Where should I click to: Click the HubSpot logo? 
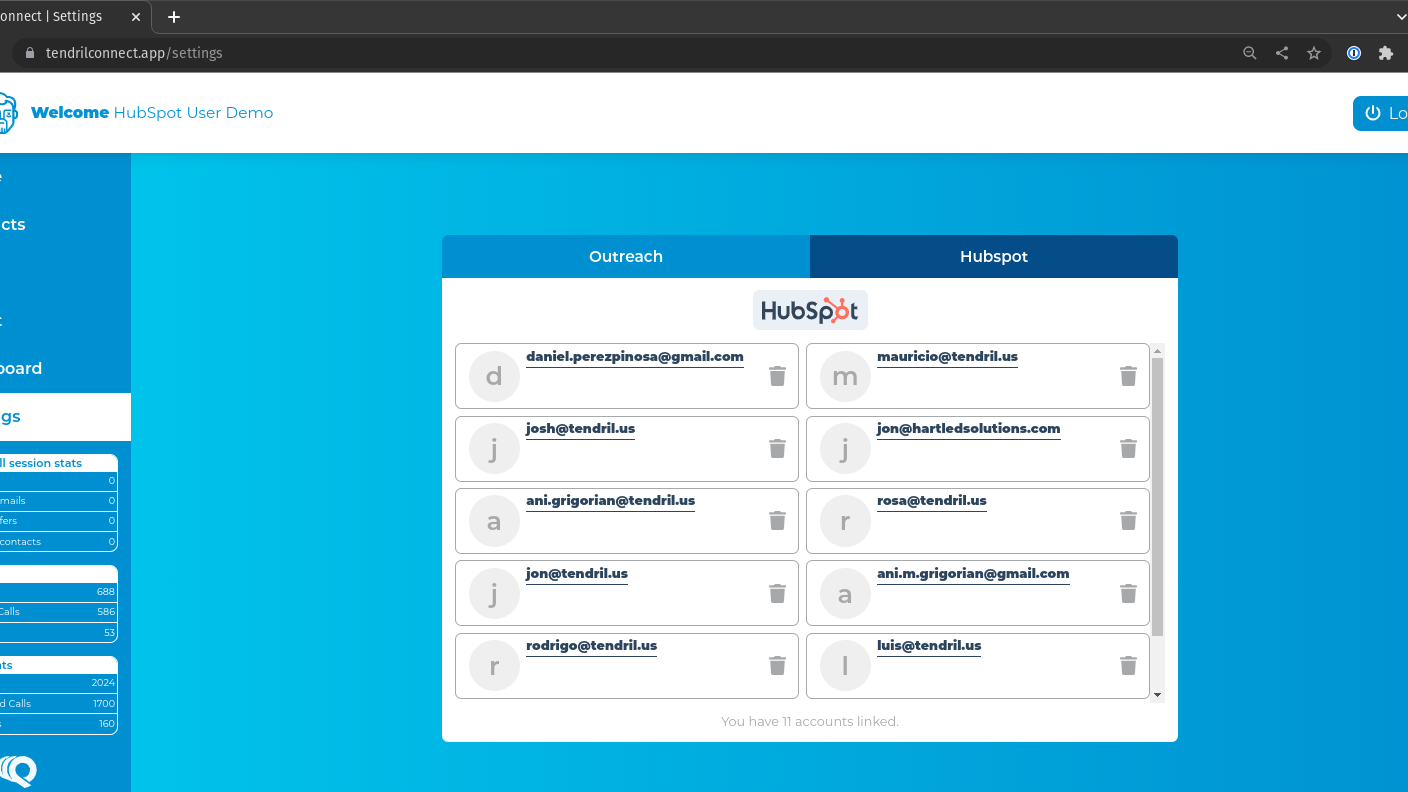point(809,310)
